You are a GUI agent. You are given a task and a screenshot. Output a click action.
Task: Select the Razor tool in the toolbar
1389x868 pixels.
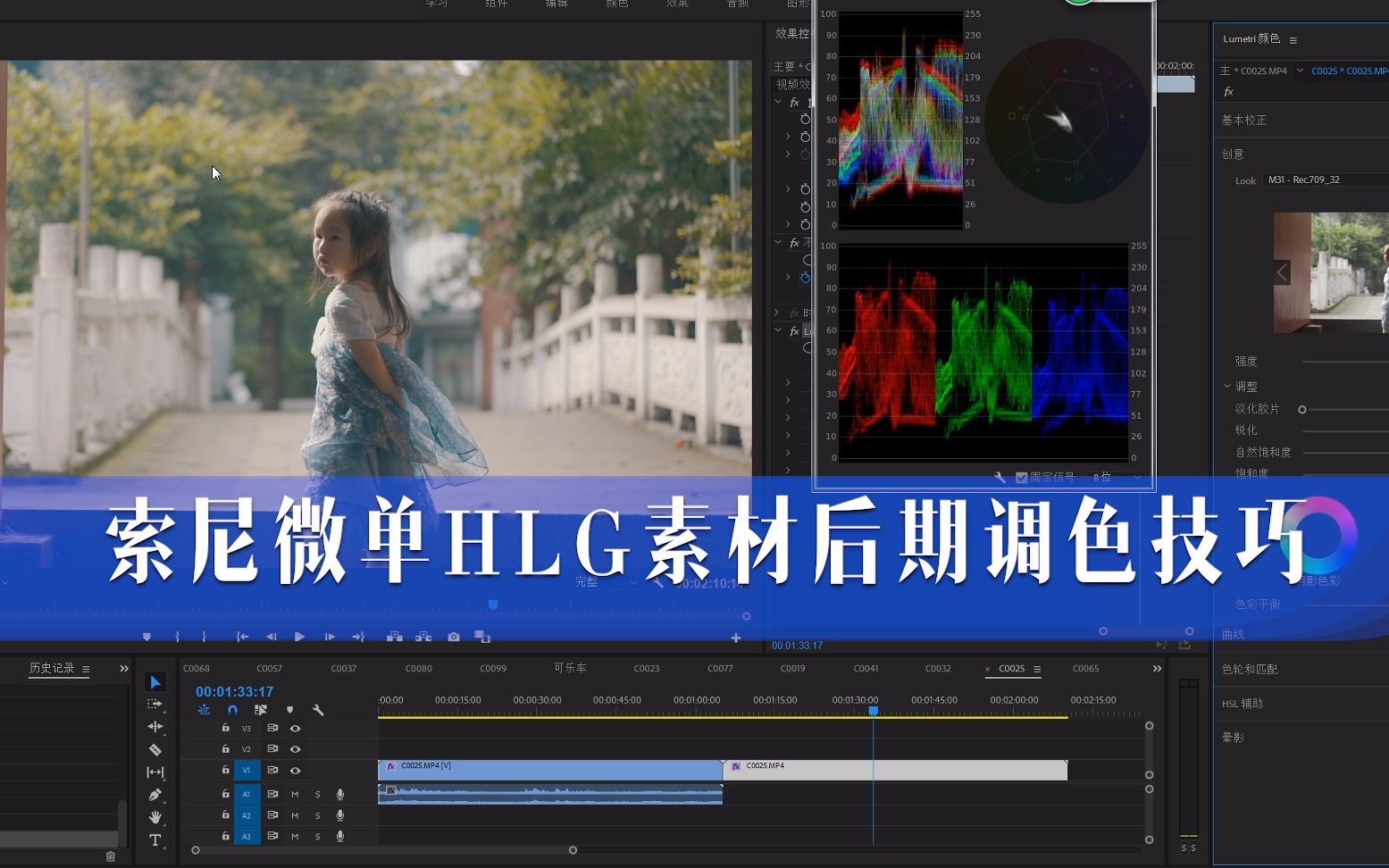[155, 749]
